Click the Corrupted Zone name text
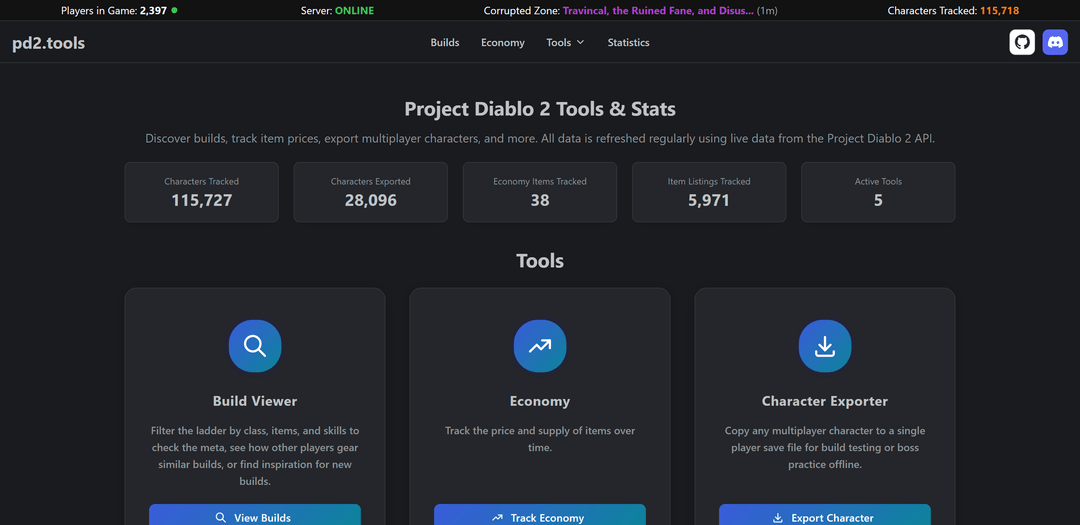This screenshot has height=525, width=1080. click(x=658, y=10)
